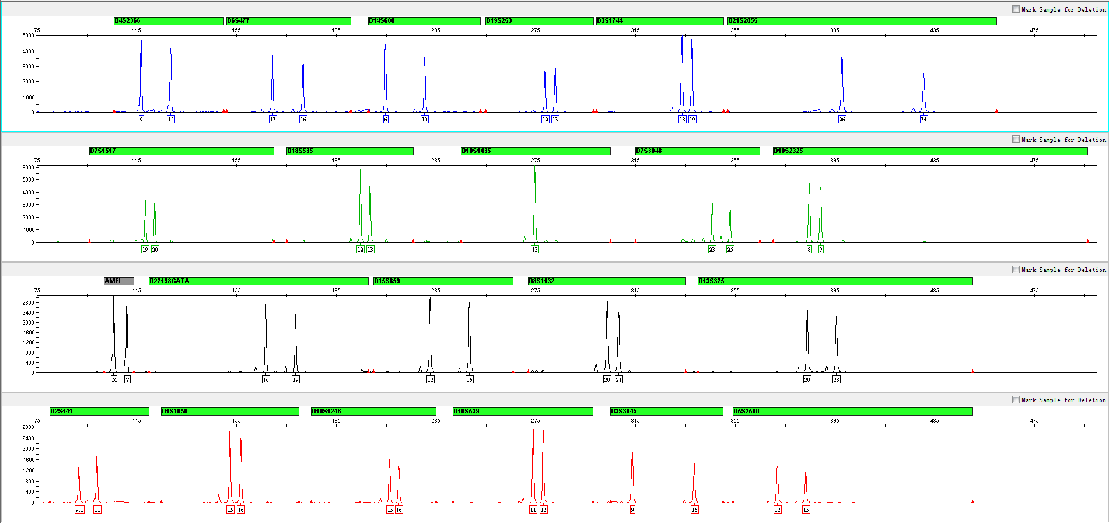Select fourth marker bar in green dye panel
Image resolution: width=1110 pixels, height=523 pixels.
point(697,151)
